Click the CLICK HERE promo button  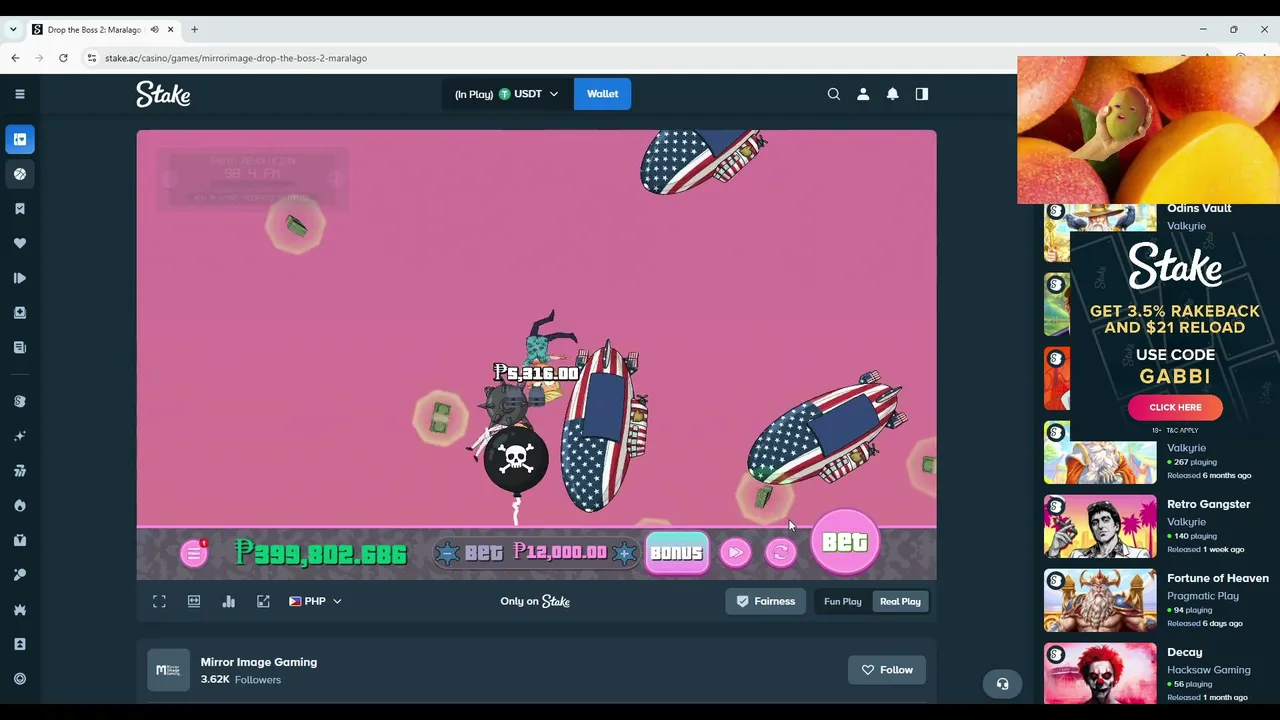(x=1175, y=407)
